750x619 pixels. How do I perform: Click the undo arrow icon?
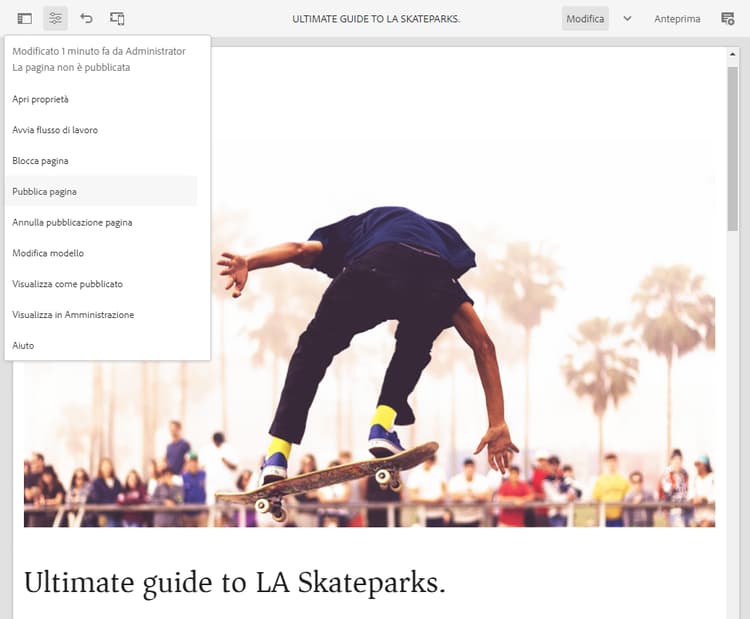pyautogui.click(x=86, y=19)
